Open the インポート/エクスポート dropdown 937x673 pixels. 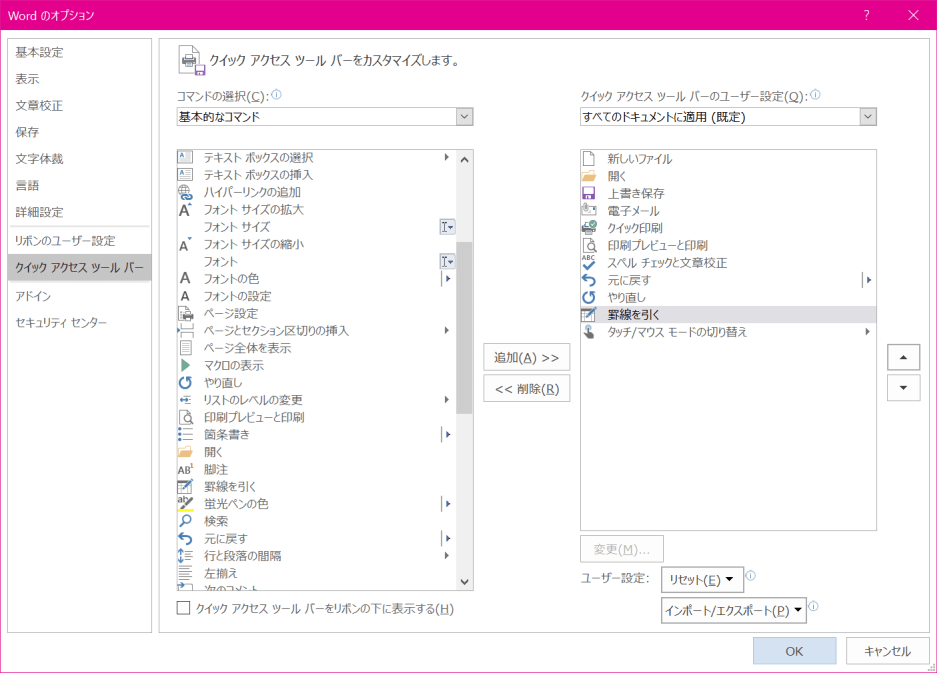(x=733, y=610)
